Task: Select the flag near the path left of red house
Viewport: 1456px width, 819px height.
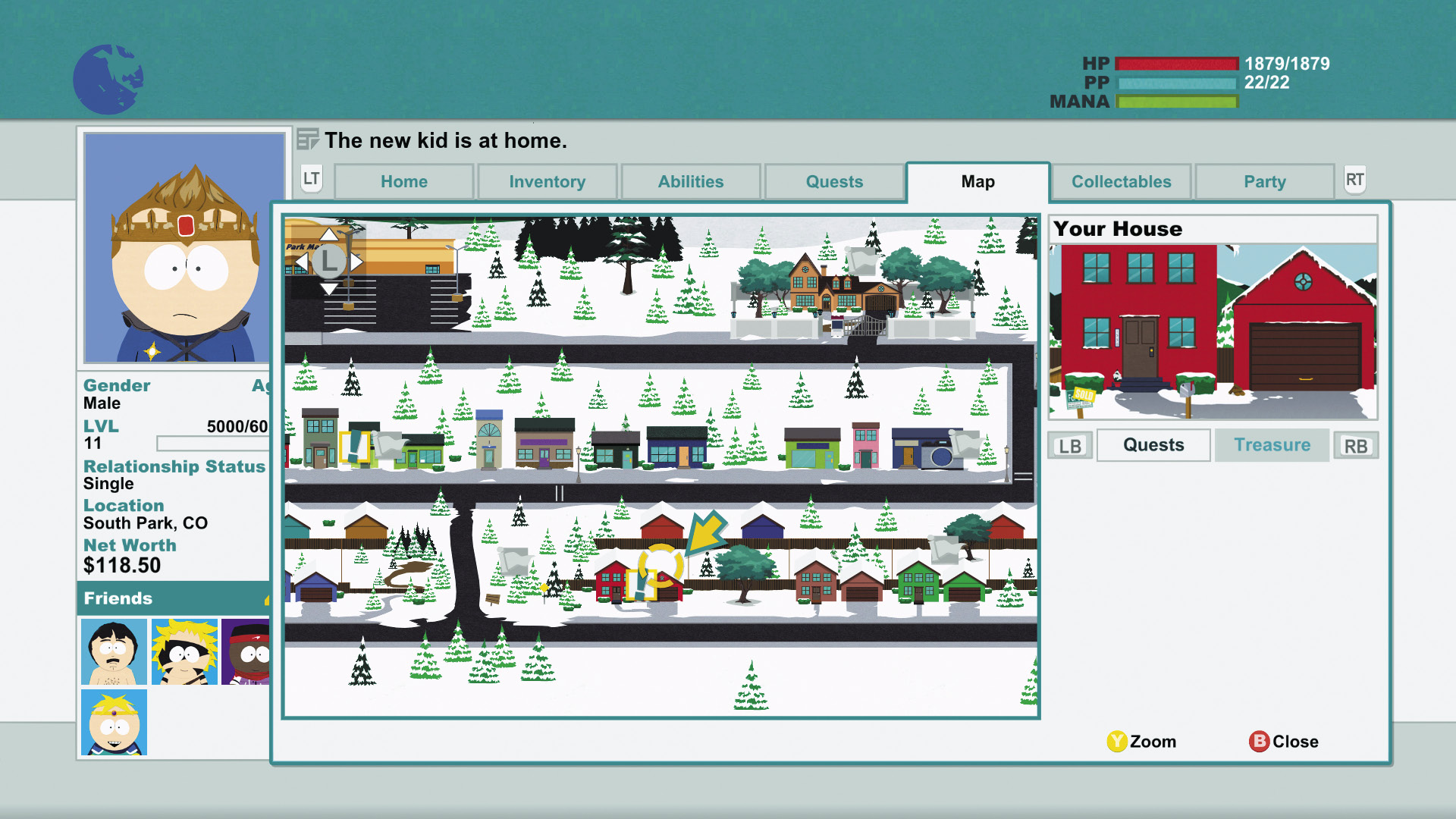Action: click(514, 560)
